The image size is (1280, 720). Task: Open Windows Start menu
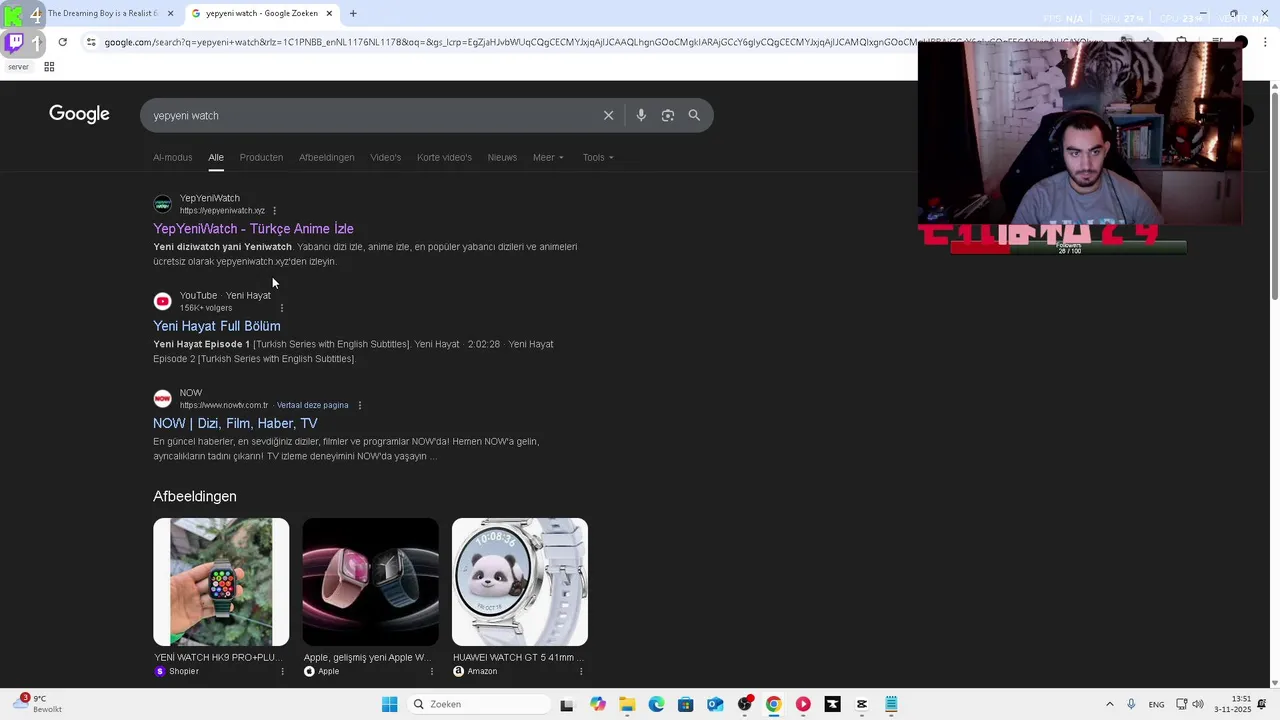click(x=389, y=704)
